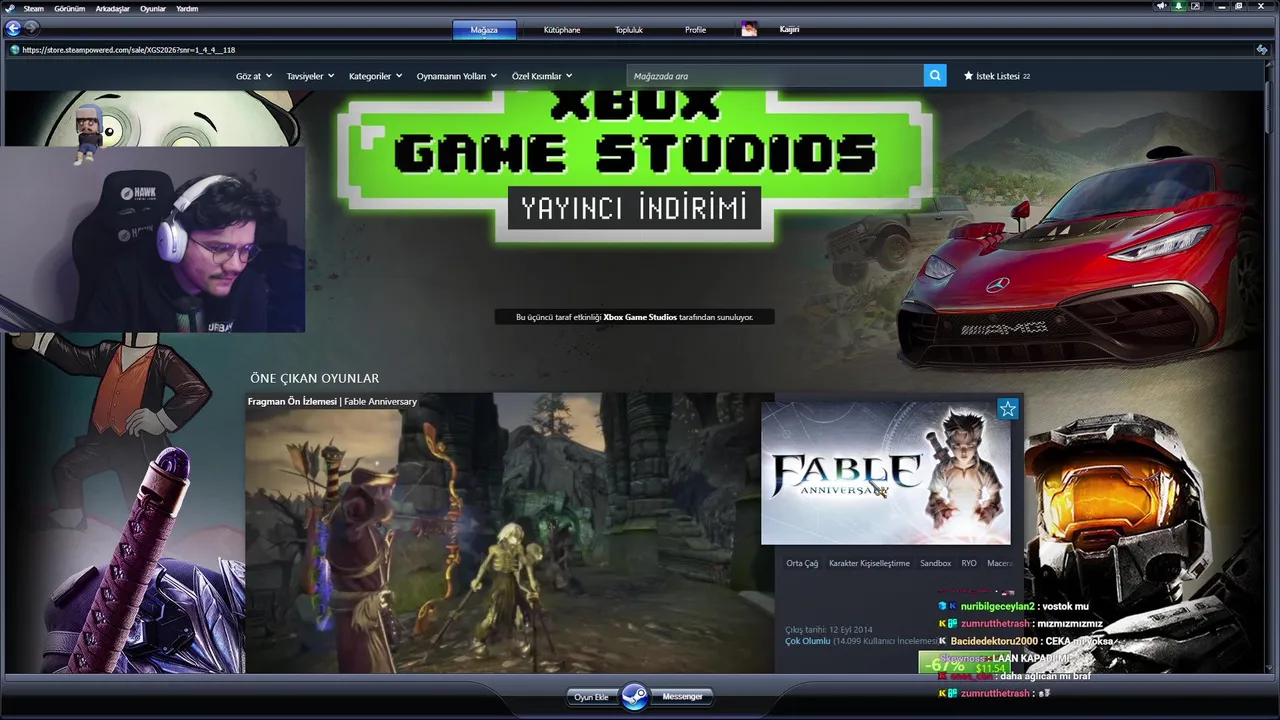Click the Macera tag
Image resolution: width=1280 pixels, height=720 pixels.
(x=1000, y=563)
